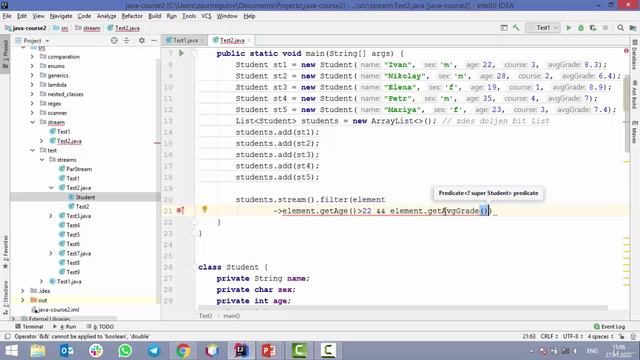Collapse the stream folder
640x360 pixels.
(x=32, y=122)
